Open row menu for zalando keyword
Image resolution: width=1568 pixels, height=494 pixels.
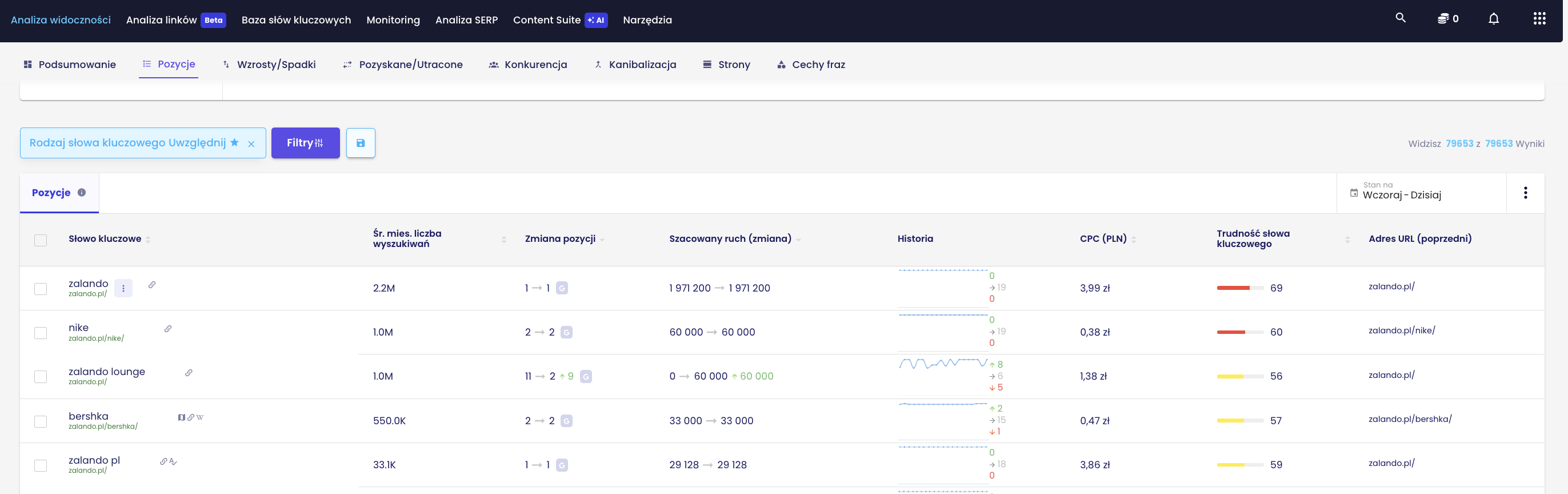(x=123, y=288)
